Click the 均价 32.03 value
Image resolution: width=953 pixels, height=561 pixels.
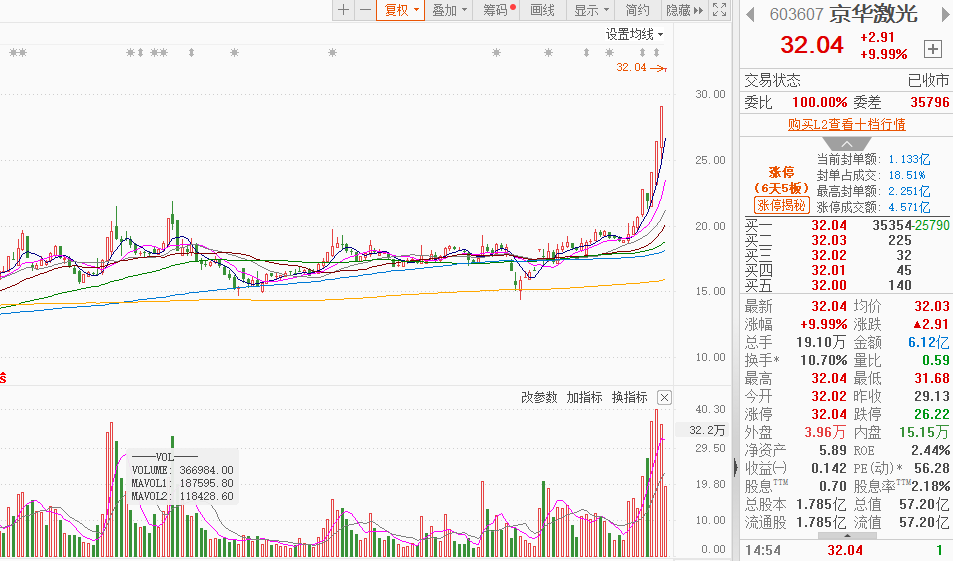pyautogui.click(x=932, y=306)
